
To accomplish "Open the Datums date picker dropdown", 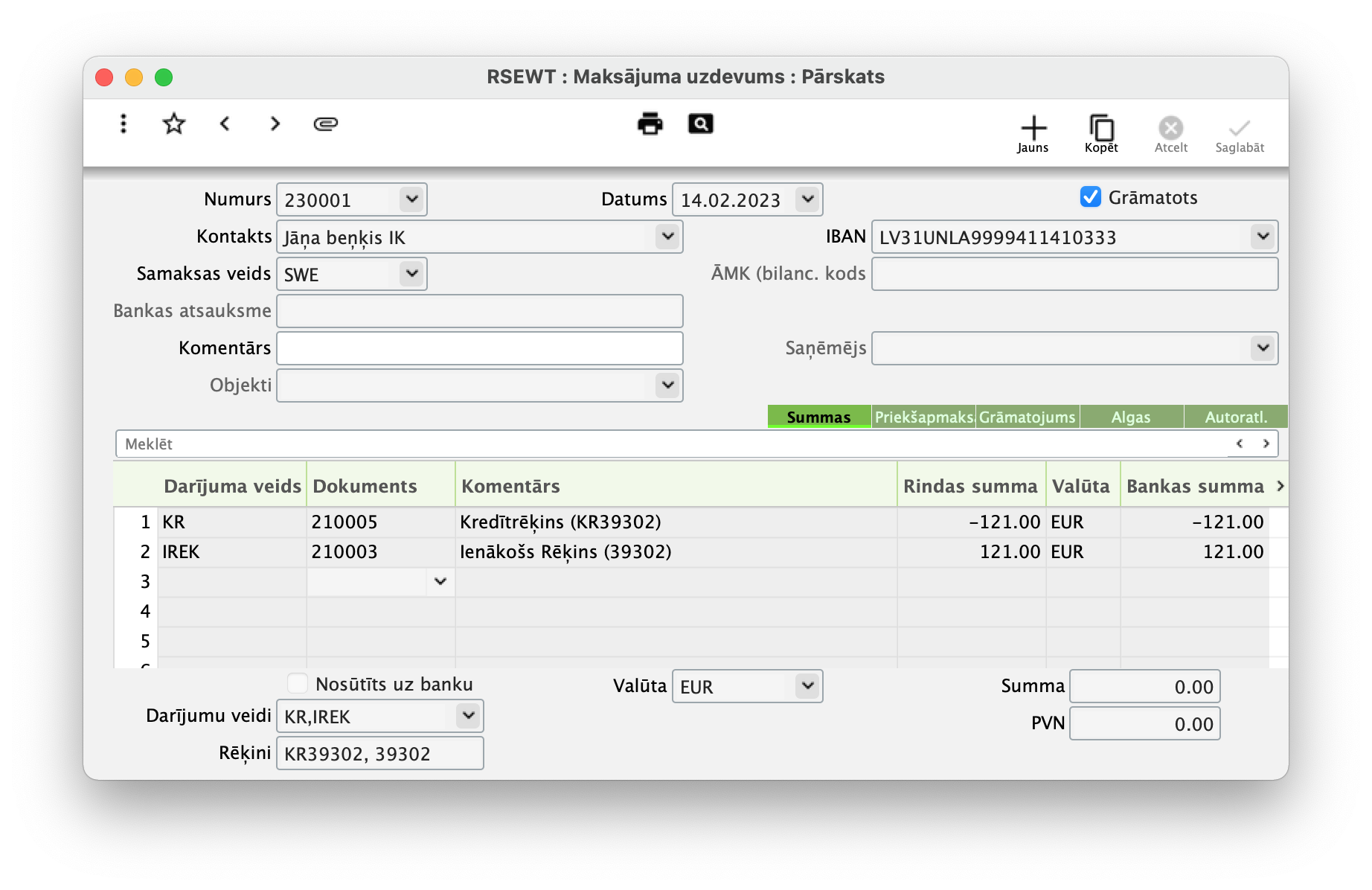I will [807, 199].
